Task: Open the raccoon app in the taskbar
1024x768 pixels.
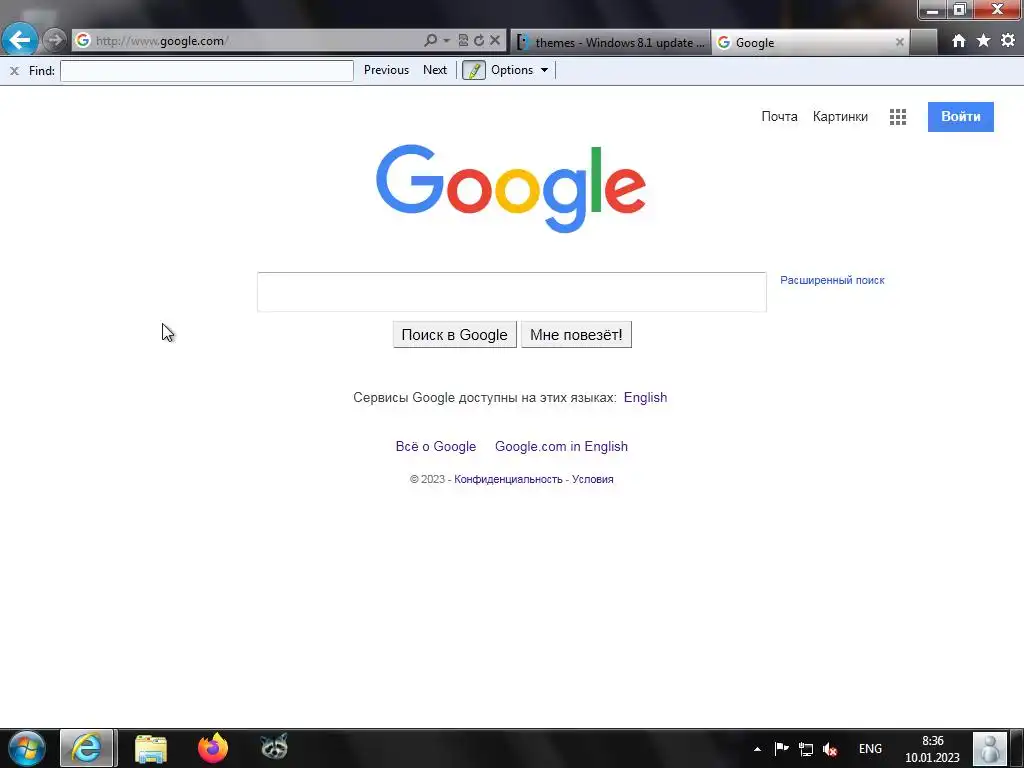Action: 274,746
